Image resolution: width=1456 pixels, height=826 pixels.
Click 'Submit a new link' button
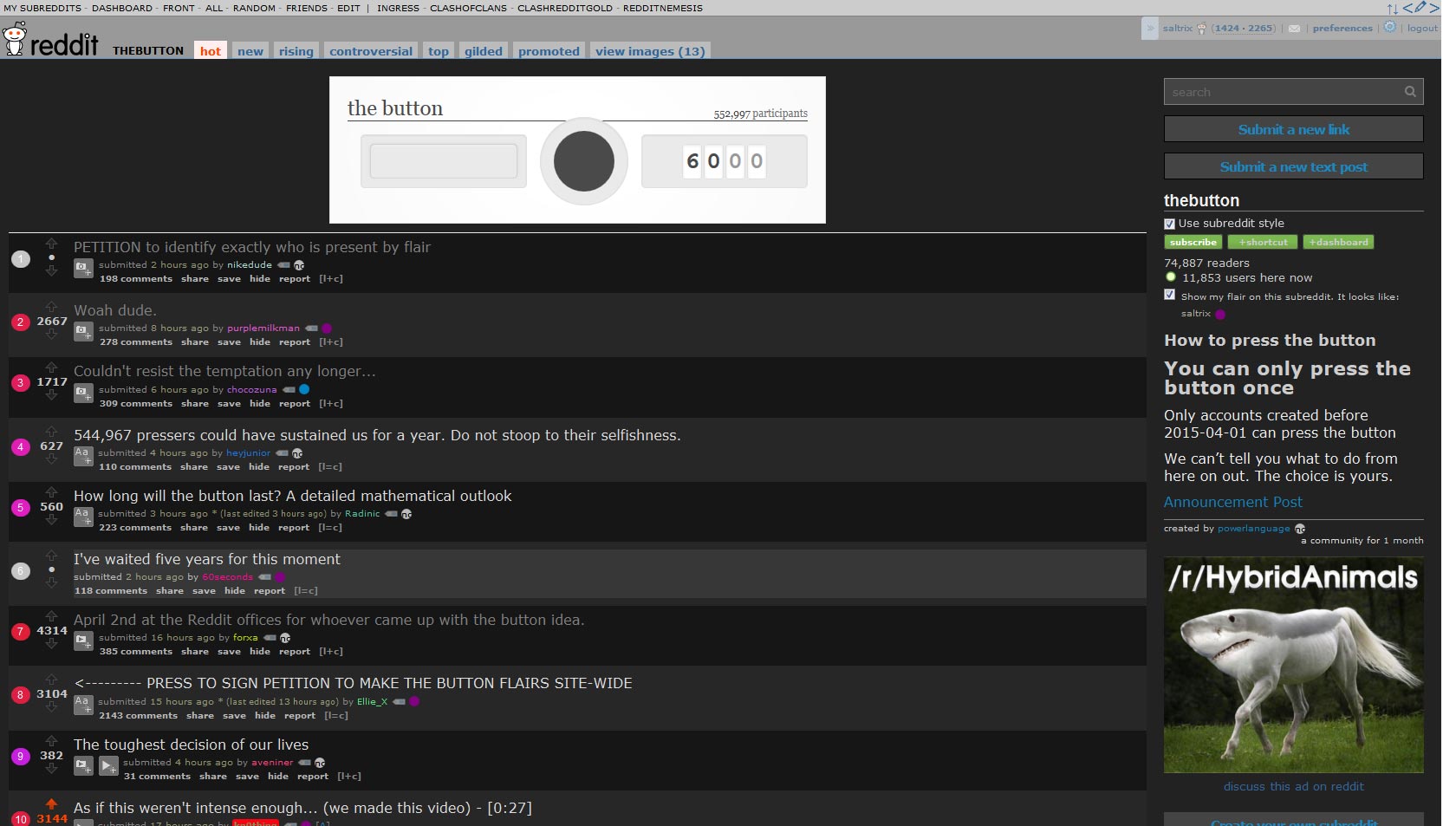pyautogui.click(x=1293, y=129)
